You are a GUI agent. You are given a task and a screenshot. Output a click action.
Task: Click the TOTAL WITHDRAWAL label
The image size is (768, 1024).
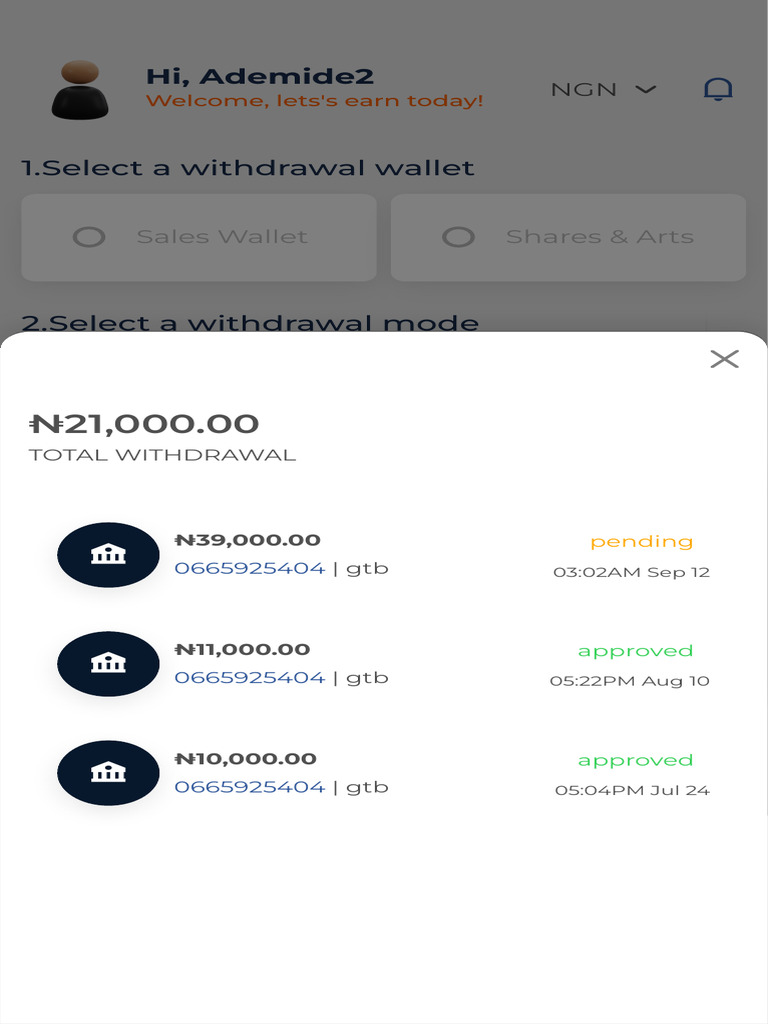coord(163,455)
